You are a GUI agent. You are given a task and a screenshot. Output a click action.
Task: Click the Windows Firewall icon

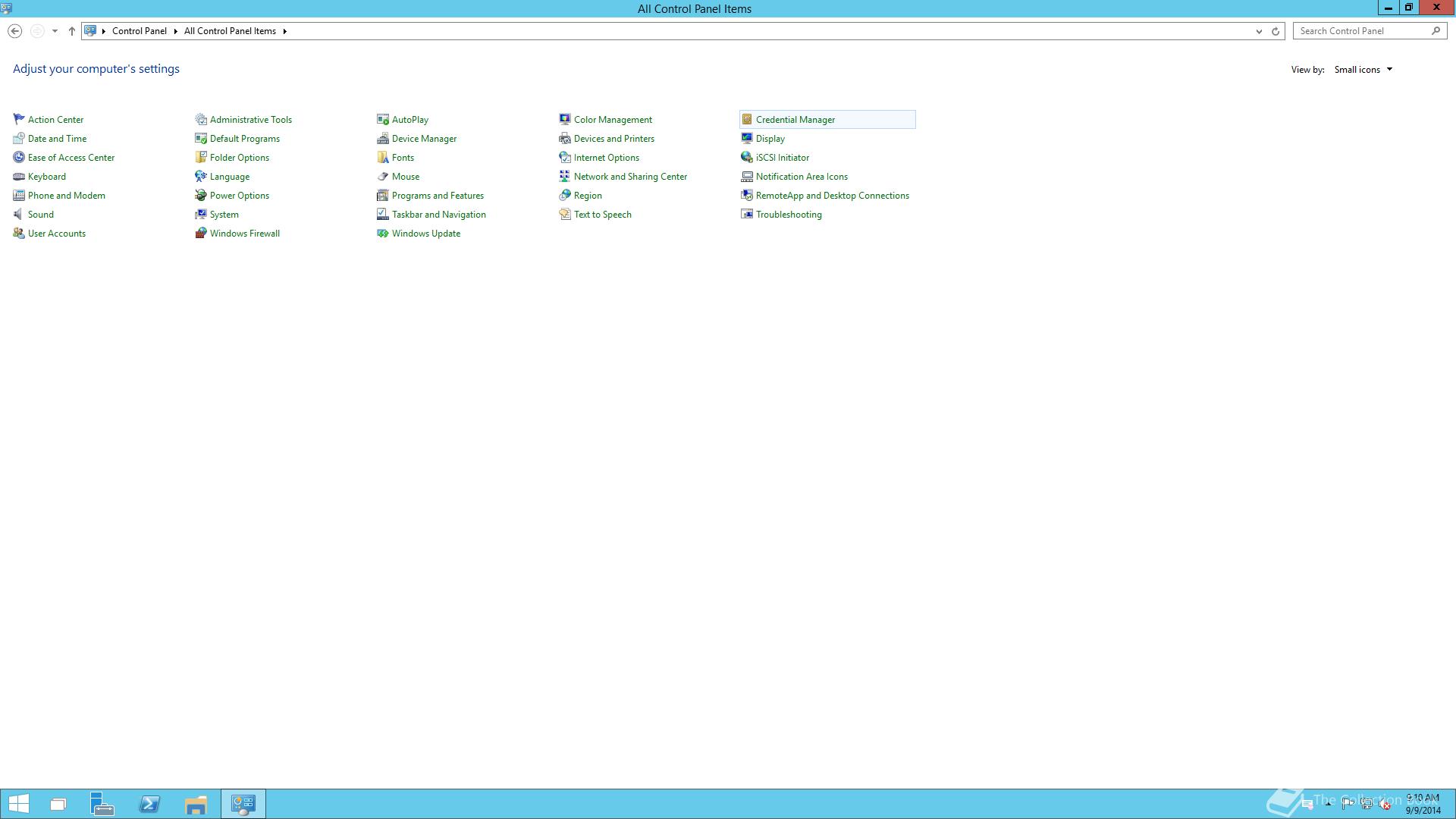(x=201, y=233)
